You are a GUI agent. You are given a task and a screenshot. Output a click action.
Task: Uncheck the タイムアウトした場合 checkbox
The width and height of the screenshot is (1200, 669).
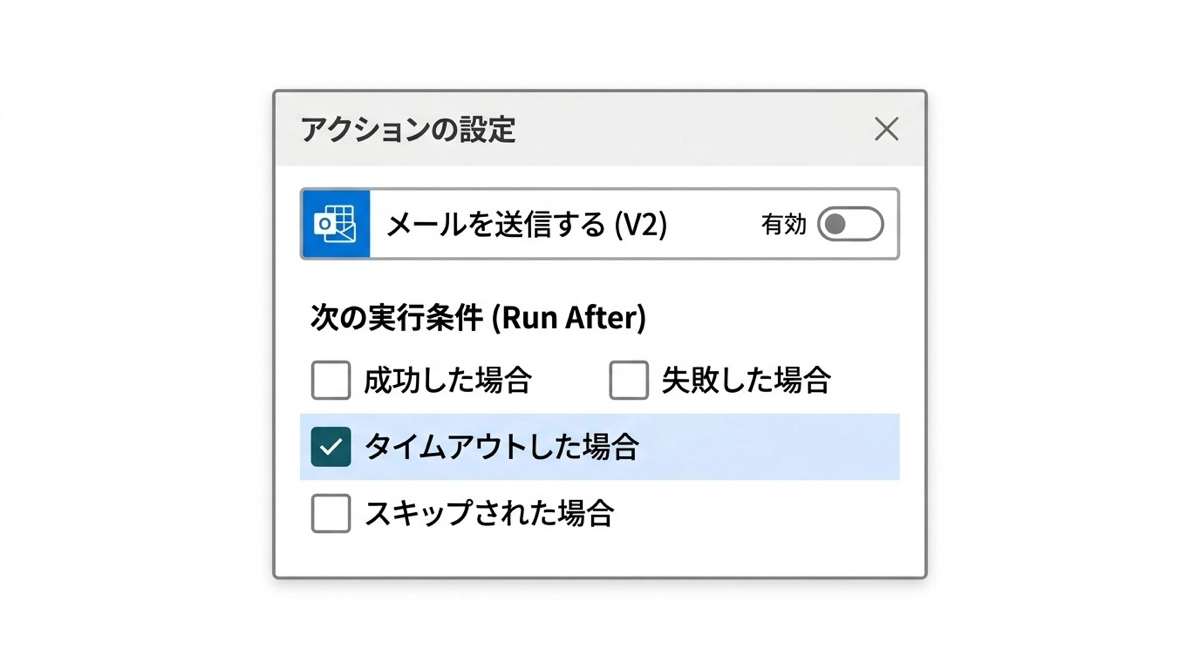(331, 447)
